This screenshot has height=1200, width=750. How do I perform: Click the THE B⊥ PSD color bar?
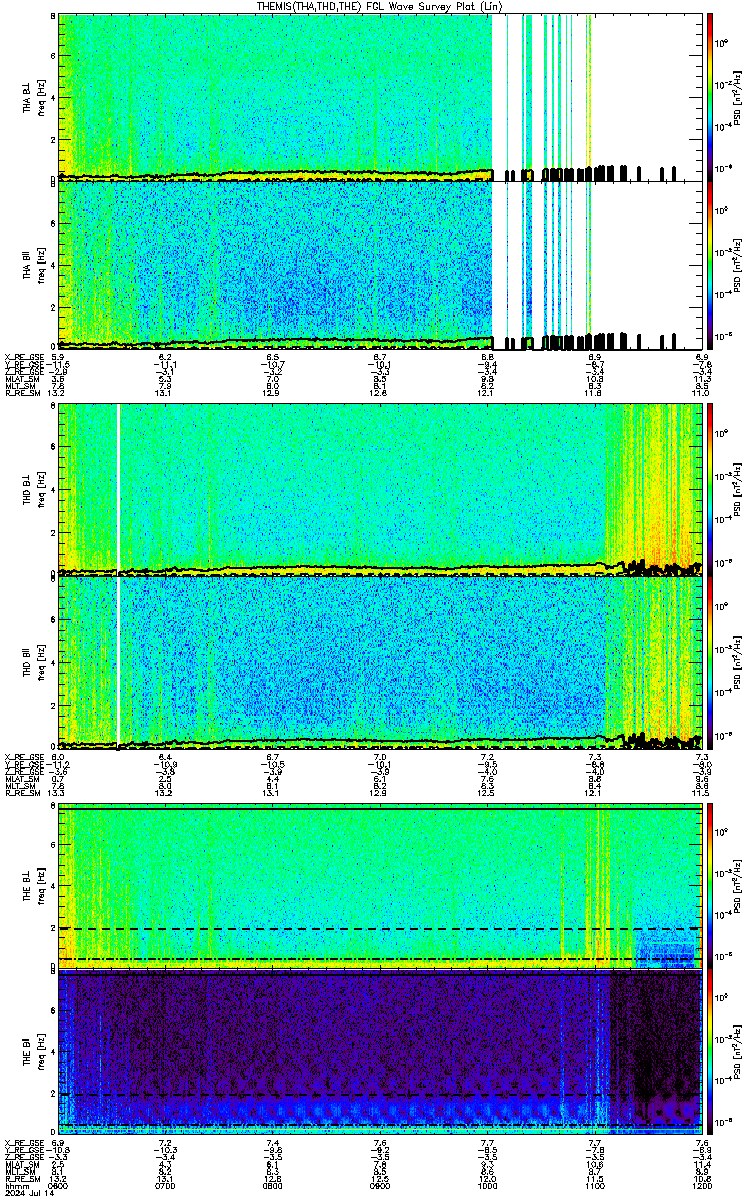711,887
